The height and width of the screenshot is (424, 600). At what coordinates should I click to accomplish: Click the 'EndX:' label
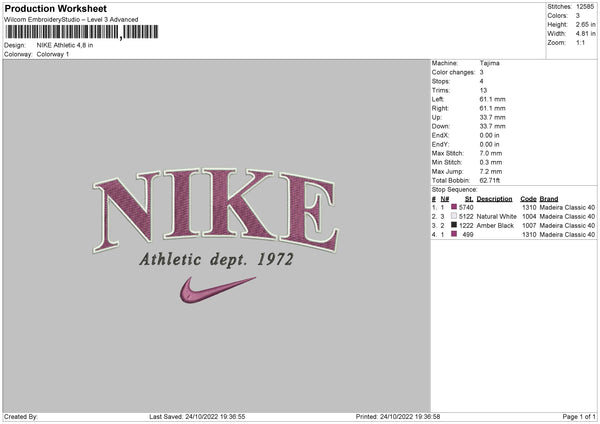point(440,135)
